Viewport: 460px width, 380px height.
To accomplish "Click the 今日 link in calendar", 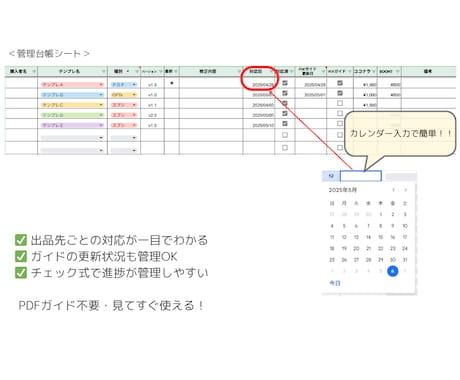I will click(x=335, y=283).
